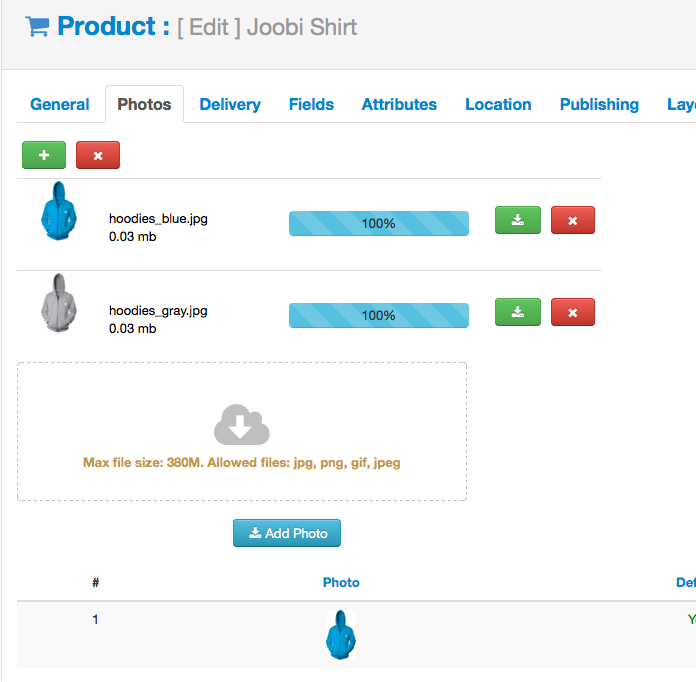Open the Publishing tab
This screenshot has width=696, height=682.
[599, 104]
